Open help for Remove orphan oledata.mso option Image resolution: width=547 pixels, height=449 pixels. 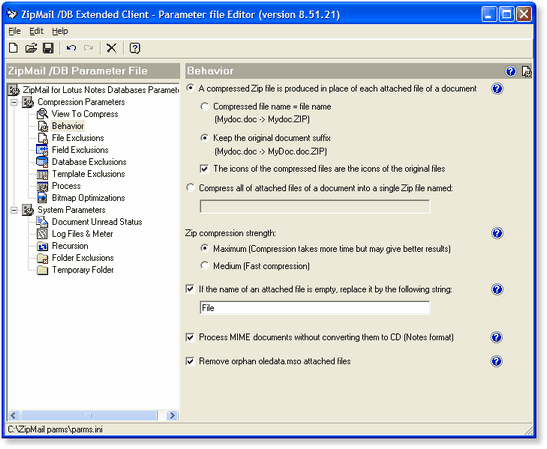coord(496,361)
